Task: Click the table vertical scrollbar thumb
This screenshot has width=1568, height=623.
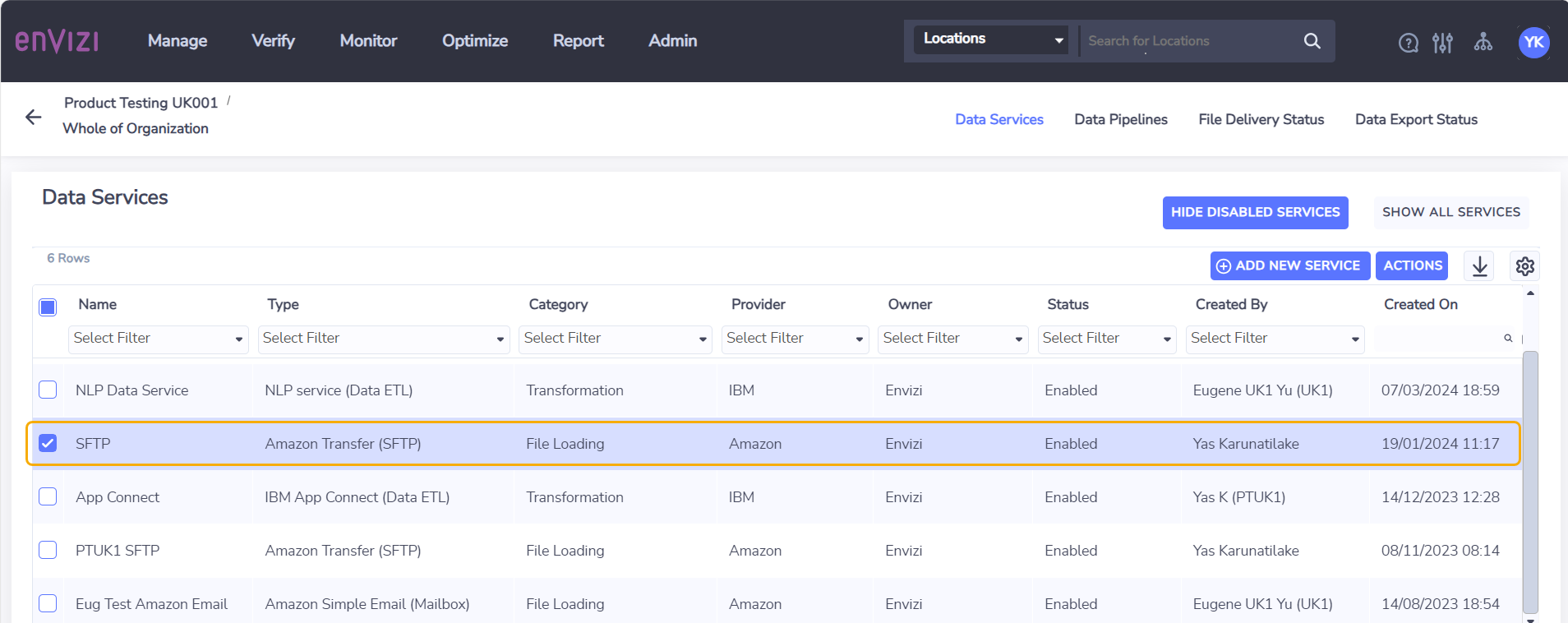Action: [1530, 482]
